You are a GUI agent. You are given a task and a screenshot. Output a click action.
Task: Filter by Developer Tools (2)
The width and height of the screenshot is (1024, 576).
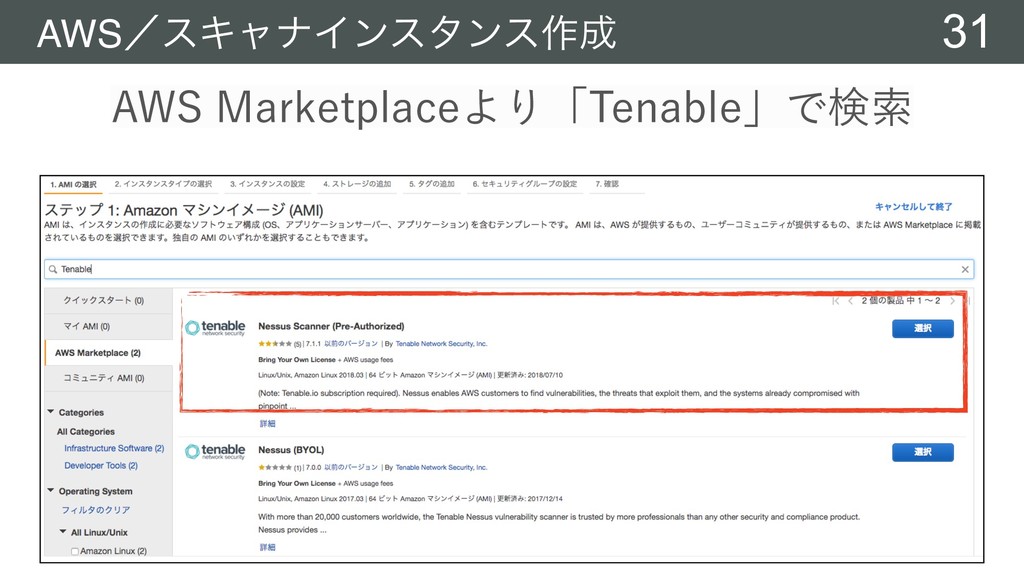pyautogui.click(x=101, y=466)
